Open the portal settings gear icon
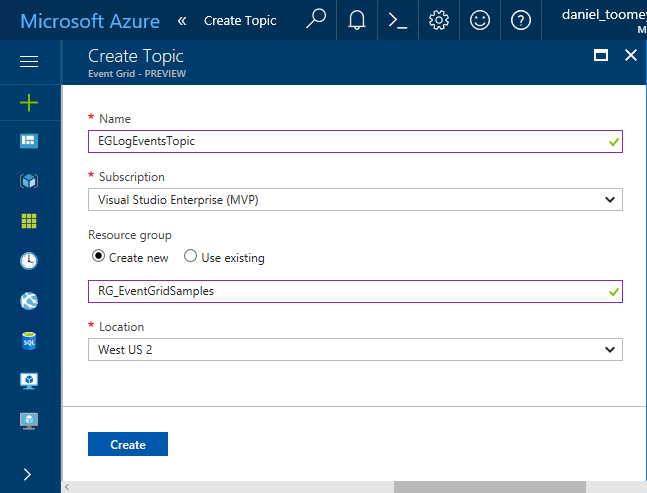The image size is (647, 493). point(438,21)
